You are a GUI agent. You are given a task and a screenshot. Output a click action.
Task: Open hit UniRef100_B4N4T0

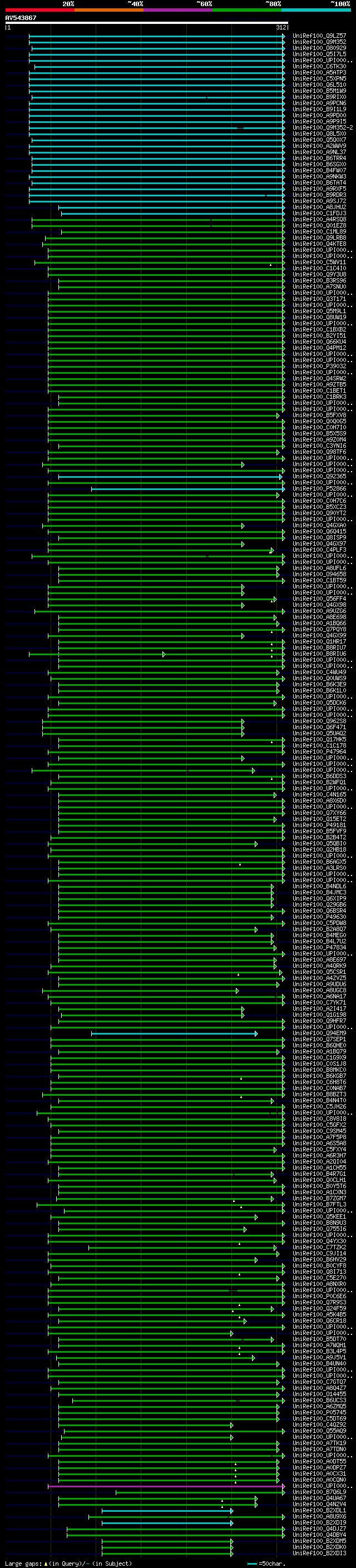pos(319,1101)
